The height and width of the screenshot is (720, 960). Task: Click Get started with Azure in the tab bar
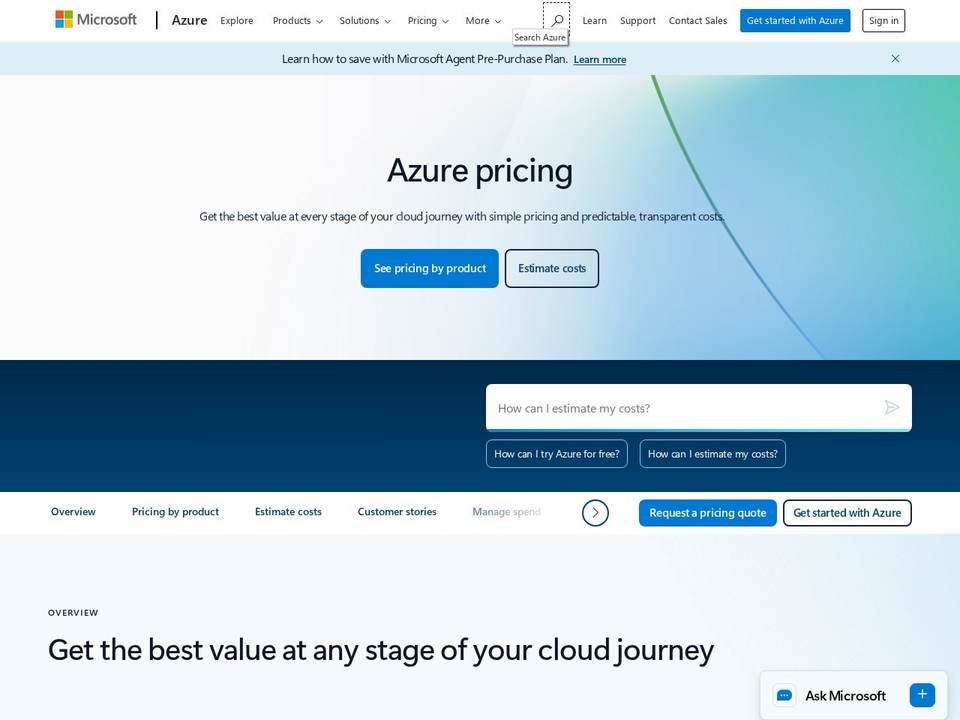847,513
